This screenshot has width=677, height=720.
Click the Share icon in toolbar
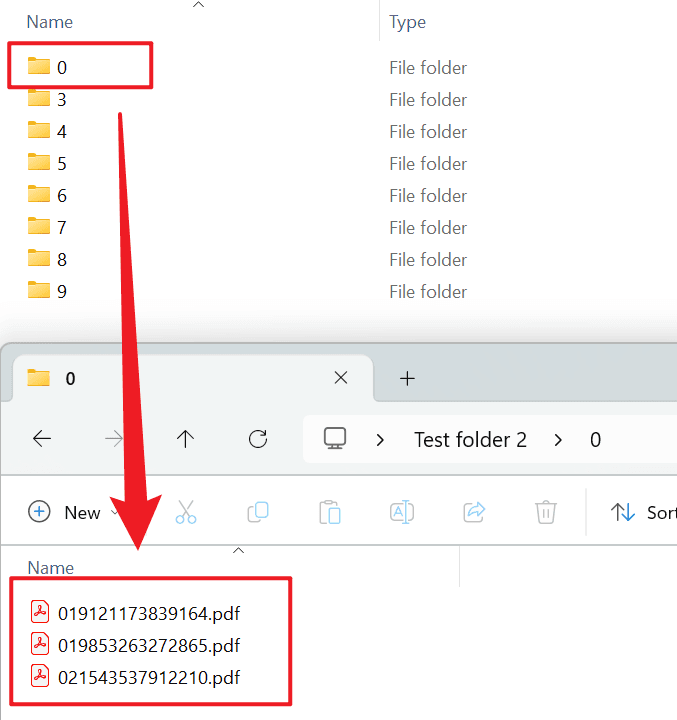tap(474, 512)
